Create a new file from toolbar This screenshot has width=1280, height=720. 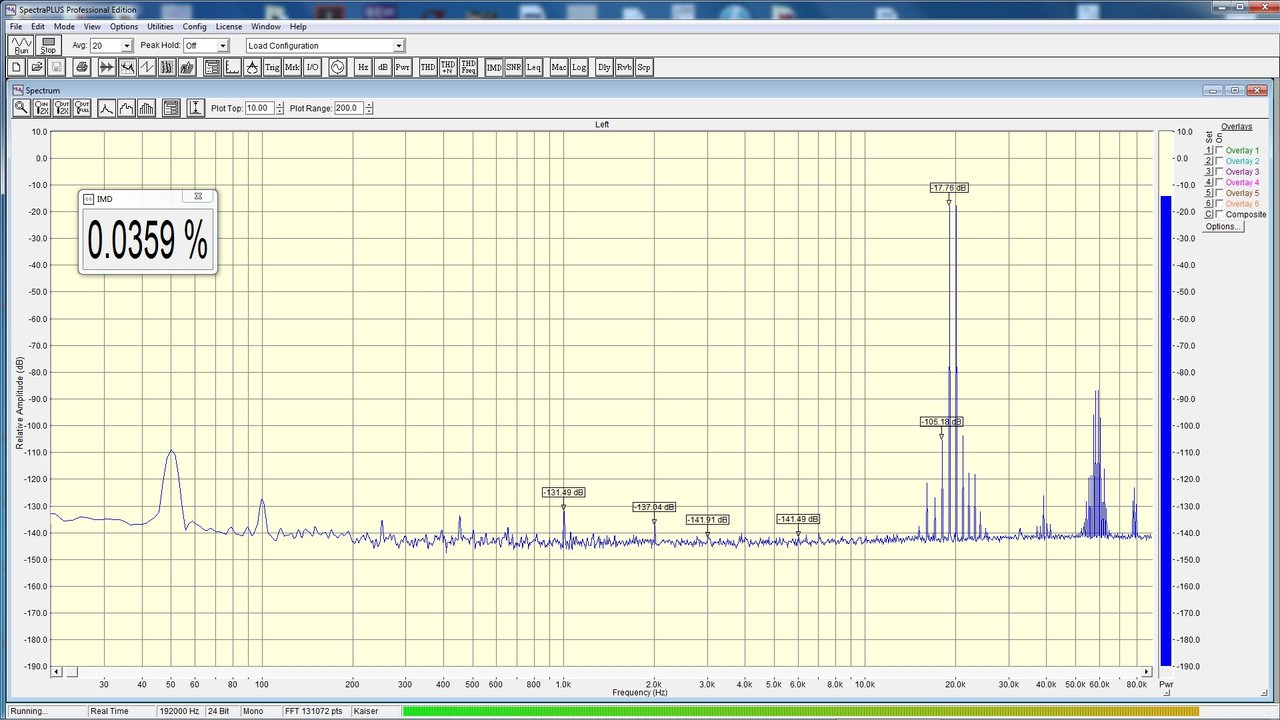tap(16, 67)
